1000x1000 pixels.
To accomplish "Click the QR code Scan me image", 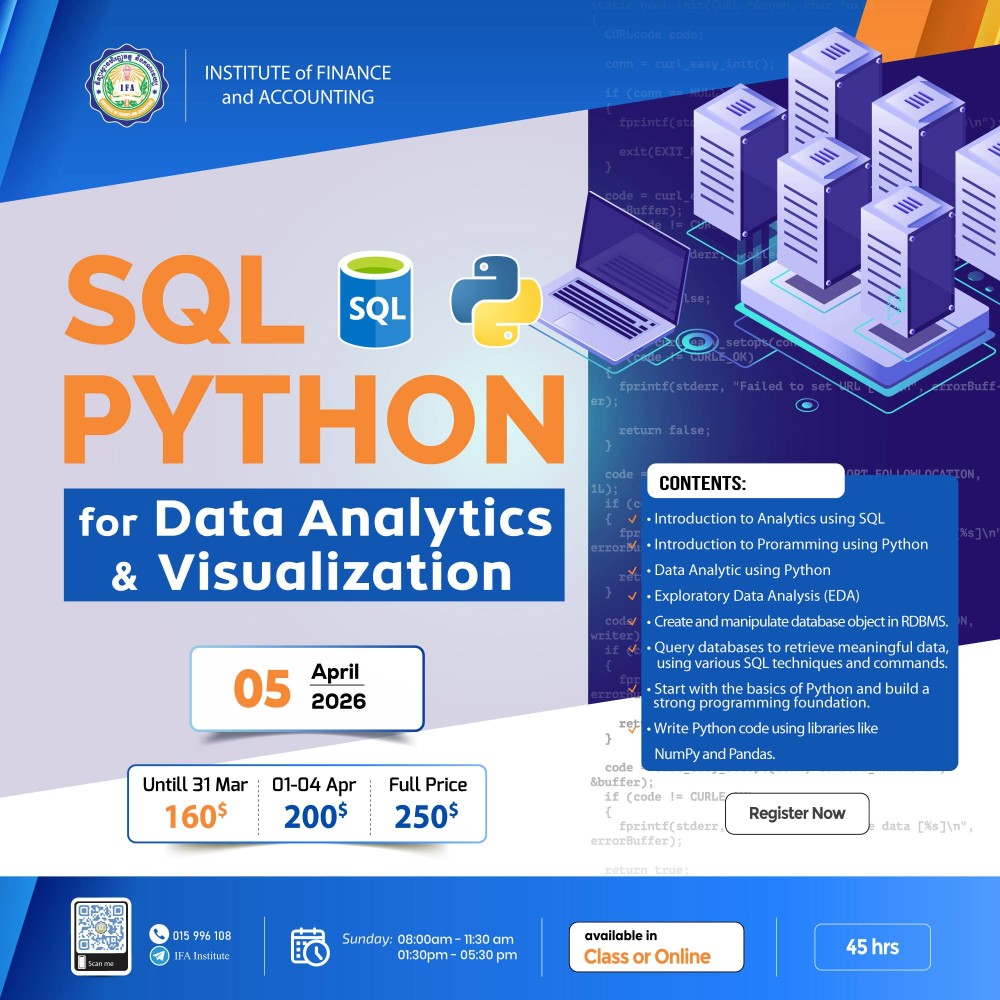I will click(101, 936).
